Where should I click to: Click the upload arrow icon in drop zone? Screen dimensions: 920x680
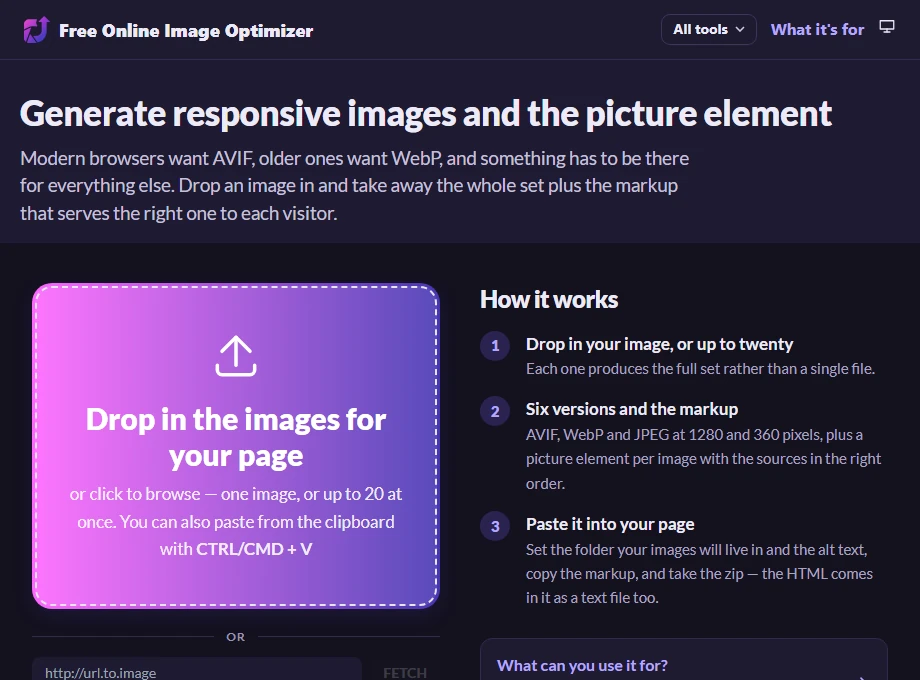[x=236, y=356]
